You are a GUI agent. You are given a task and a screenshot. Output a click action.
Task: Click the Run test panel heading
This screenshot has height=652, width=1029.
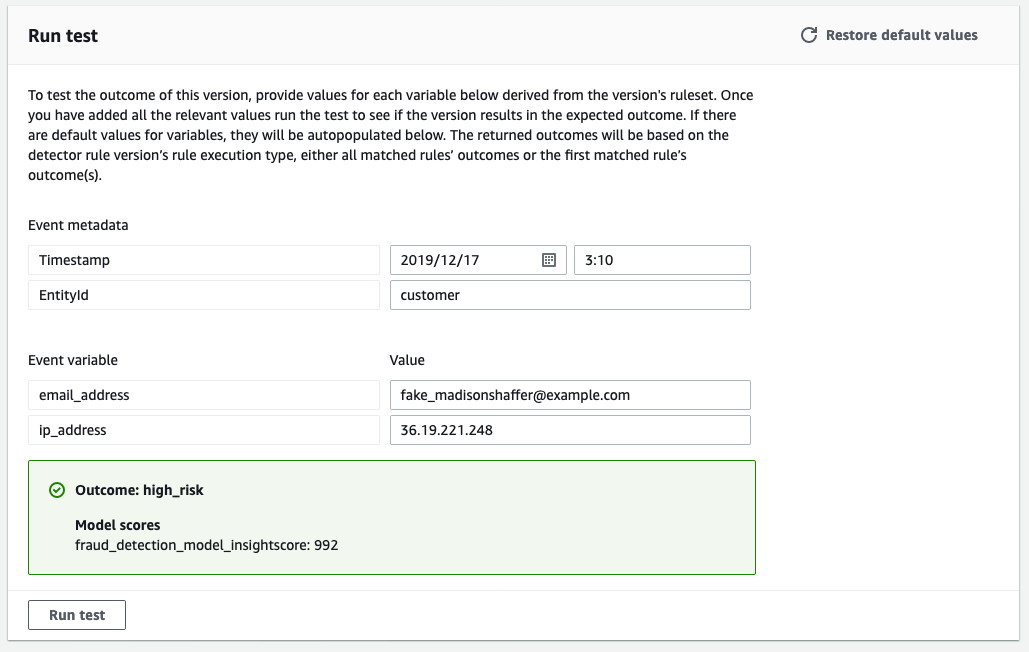(63, 36)
